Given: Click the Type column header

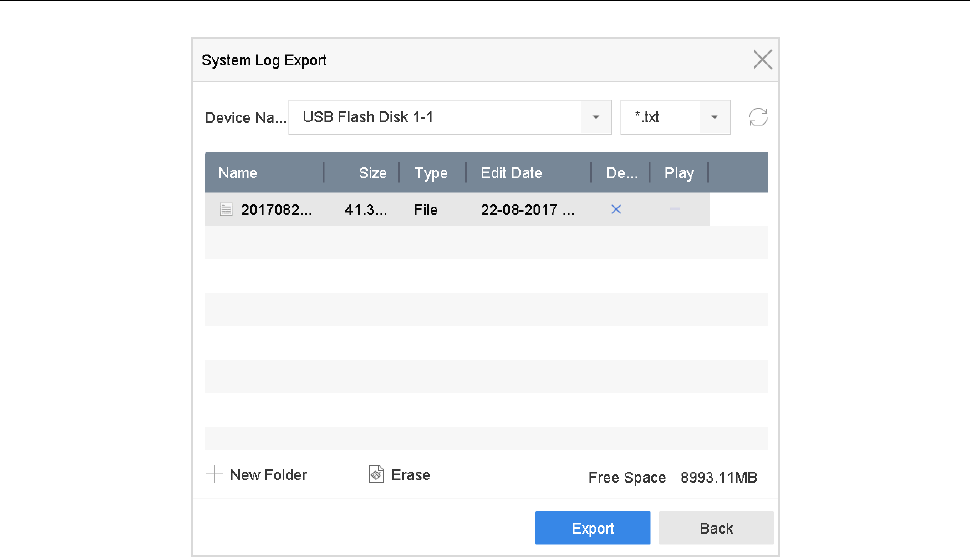Looking at the screenshot, I should [431, 173].
